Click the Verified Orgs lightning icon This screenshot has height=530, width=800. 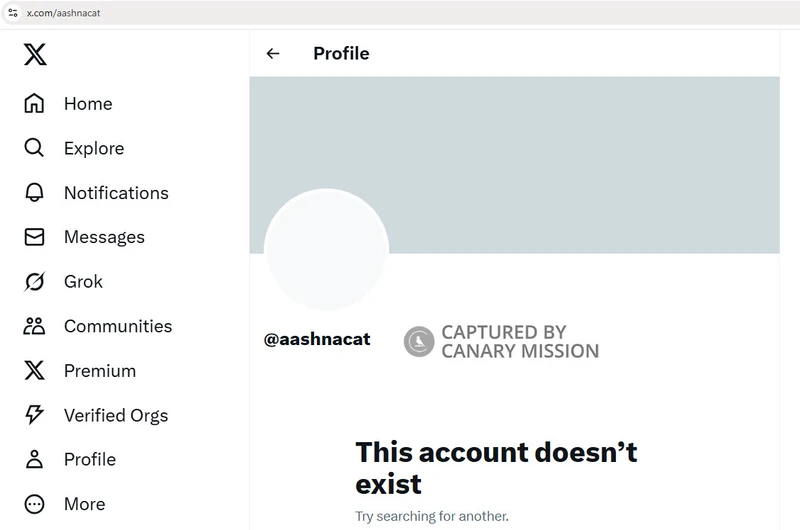(35, 415)
